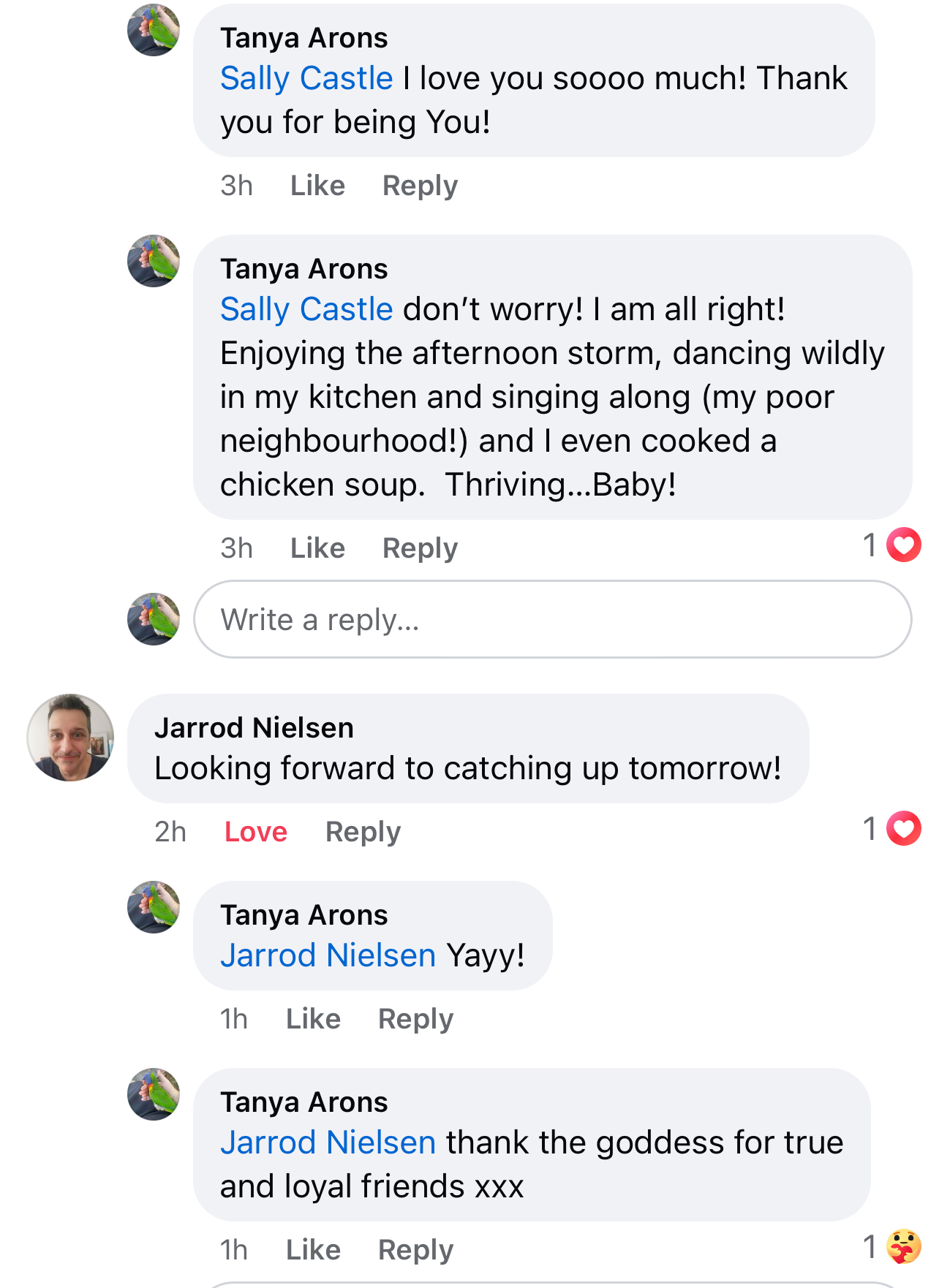This screenshot has height=1288, width=939.
Task: Reply to the 'I love you soooo much' comment
Action: click(x=420, y=186)
